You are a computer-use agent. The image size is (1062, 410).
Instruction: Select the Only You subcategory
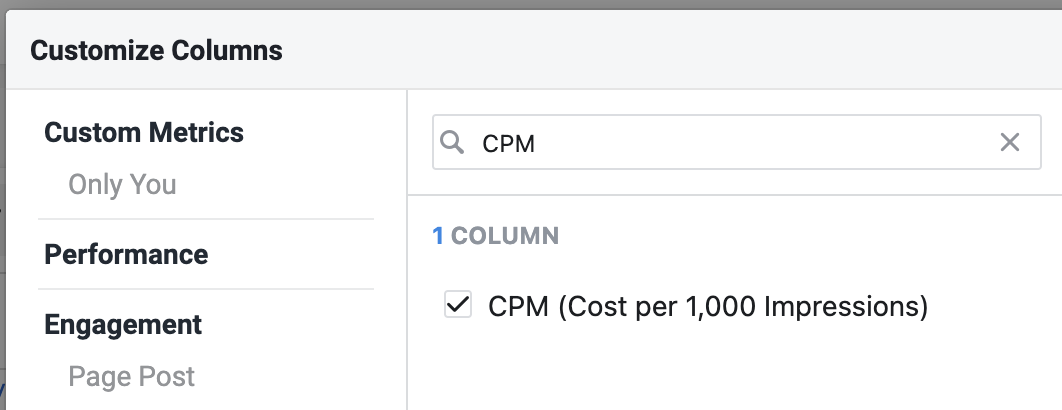click(x=122, y=184)
